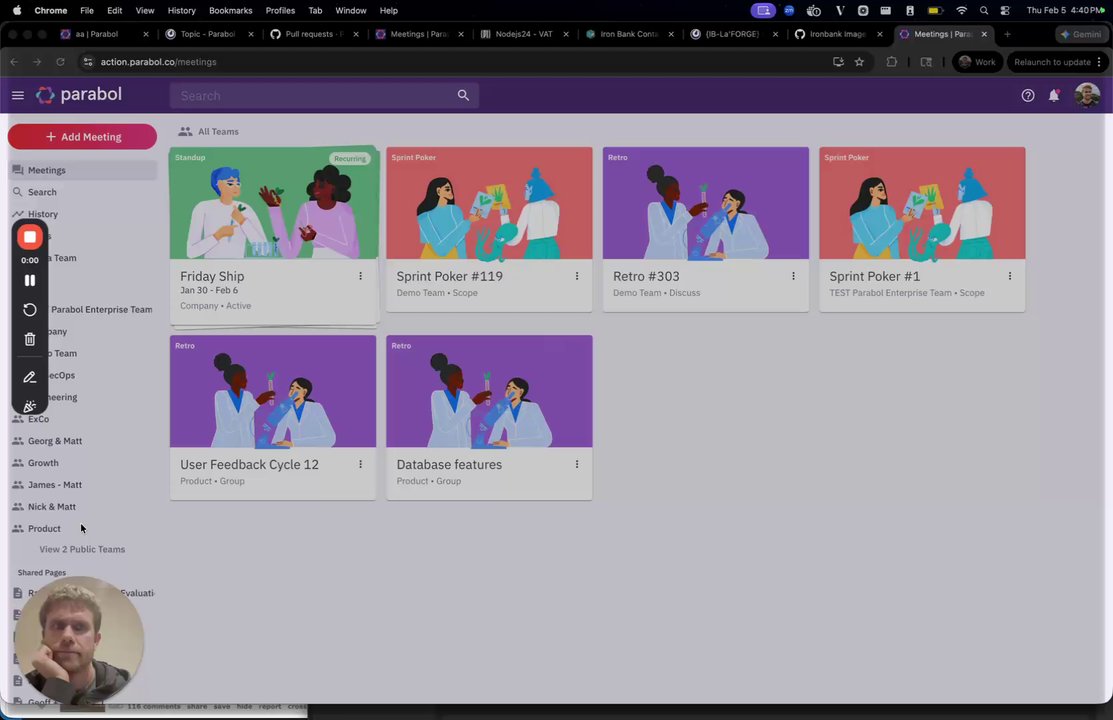Open the Database features retro thumbnail
Viewport: 1113px width, 720px height.
pos(489,391)
